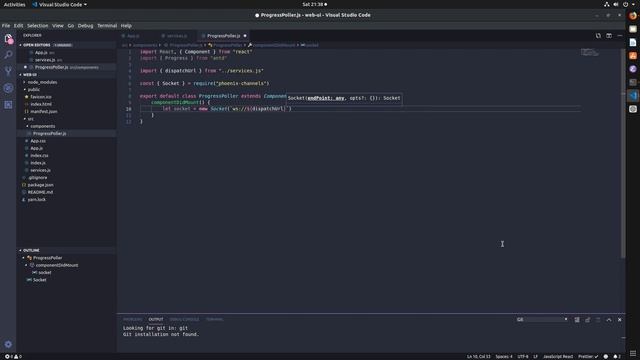640x360 pixels.
Task: Open the Selection menu
Action: tap(38, 25)
